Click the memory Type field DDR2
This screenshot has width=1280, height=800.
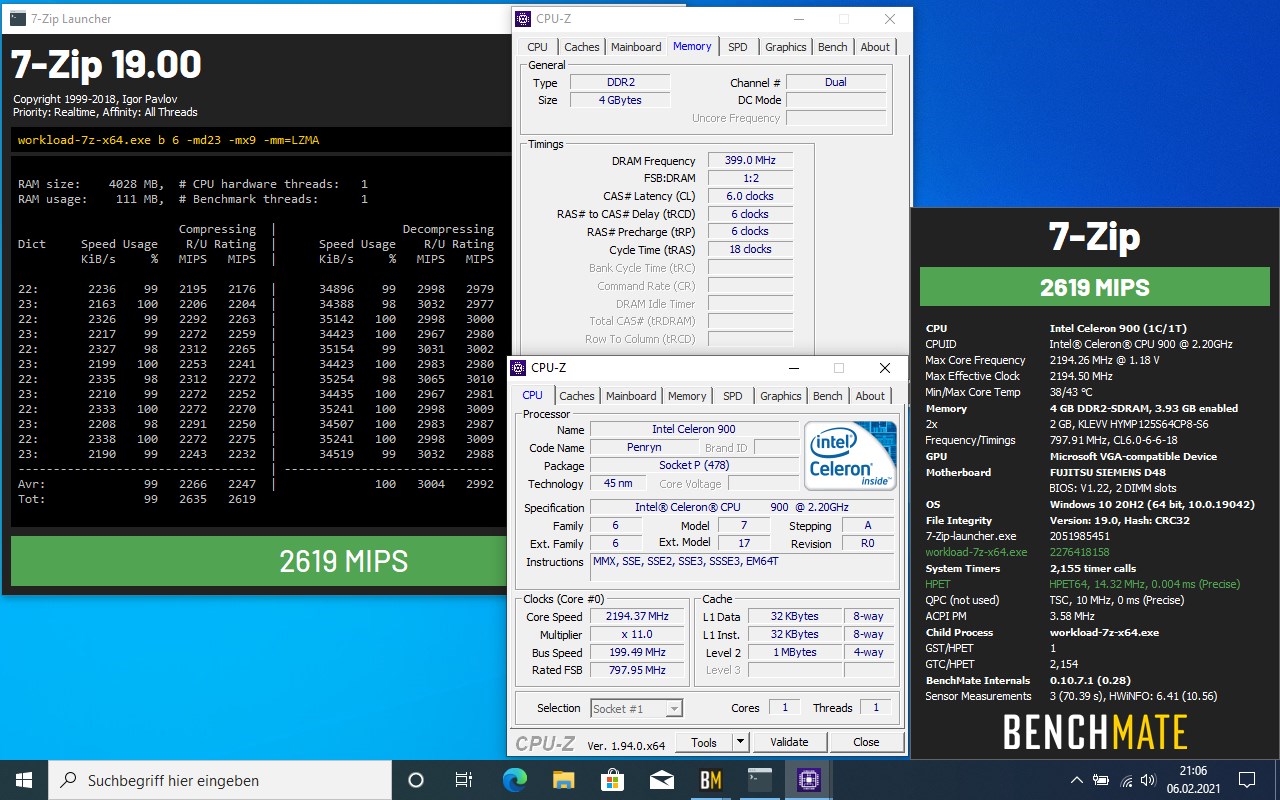620,82
